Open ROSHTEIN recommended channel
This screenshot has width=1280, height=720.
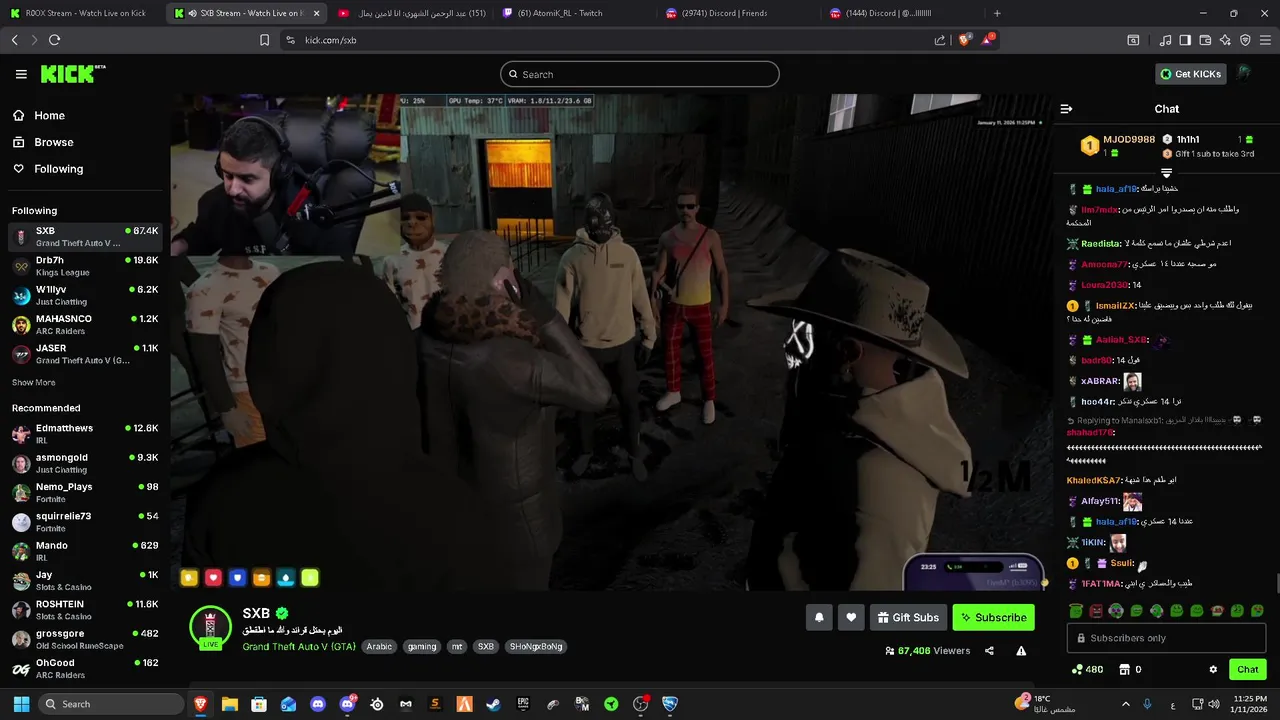click(x=85, y=610)
